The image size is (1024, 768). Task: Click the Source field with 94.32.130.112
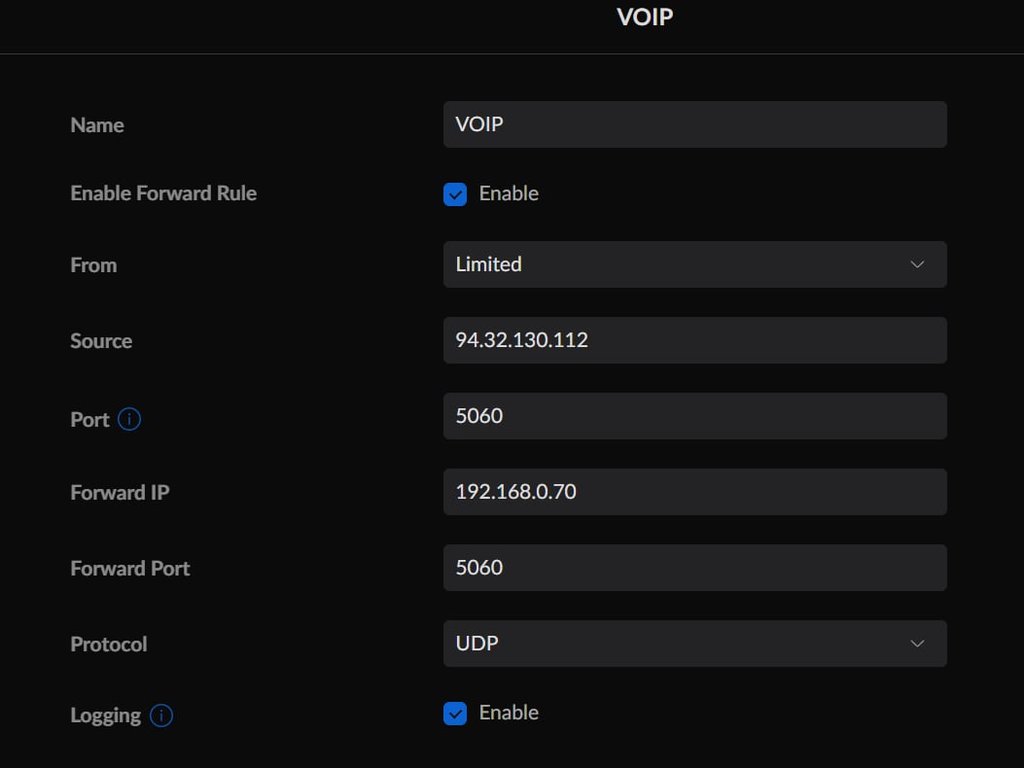tap(694, 340)
